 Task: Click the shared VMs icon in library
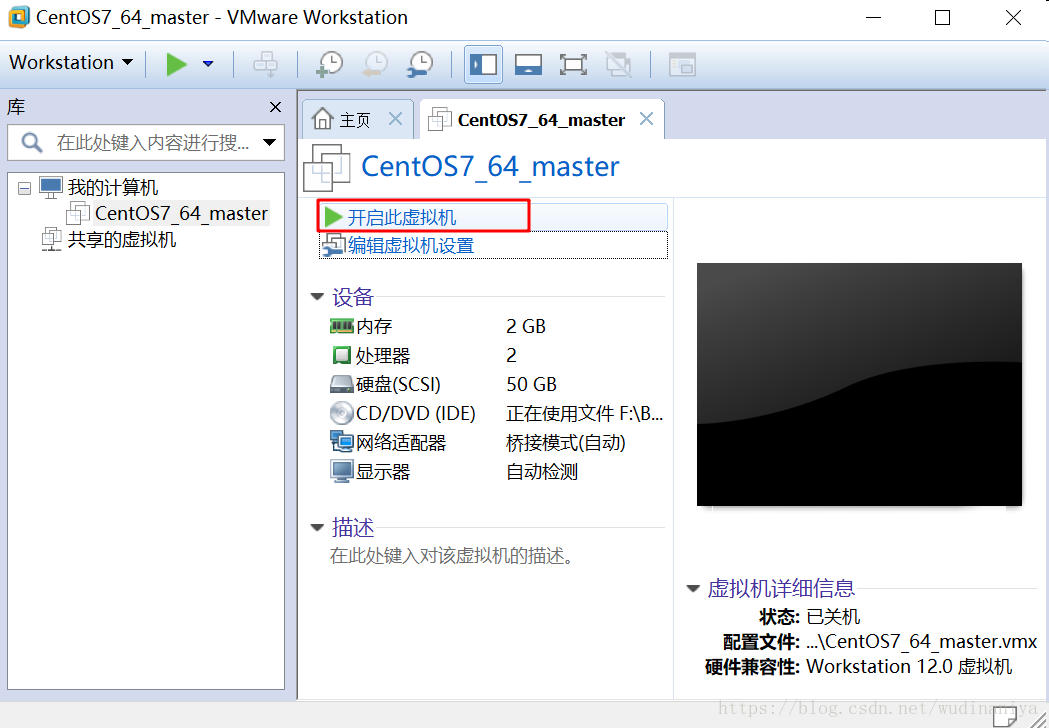tap(52, 239)
